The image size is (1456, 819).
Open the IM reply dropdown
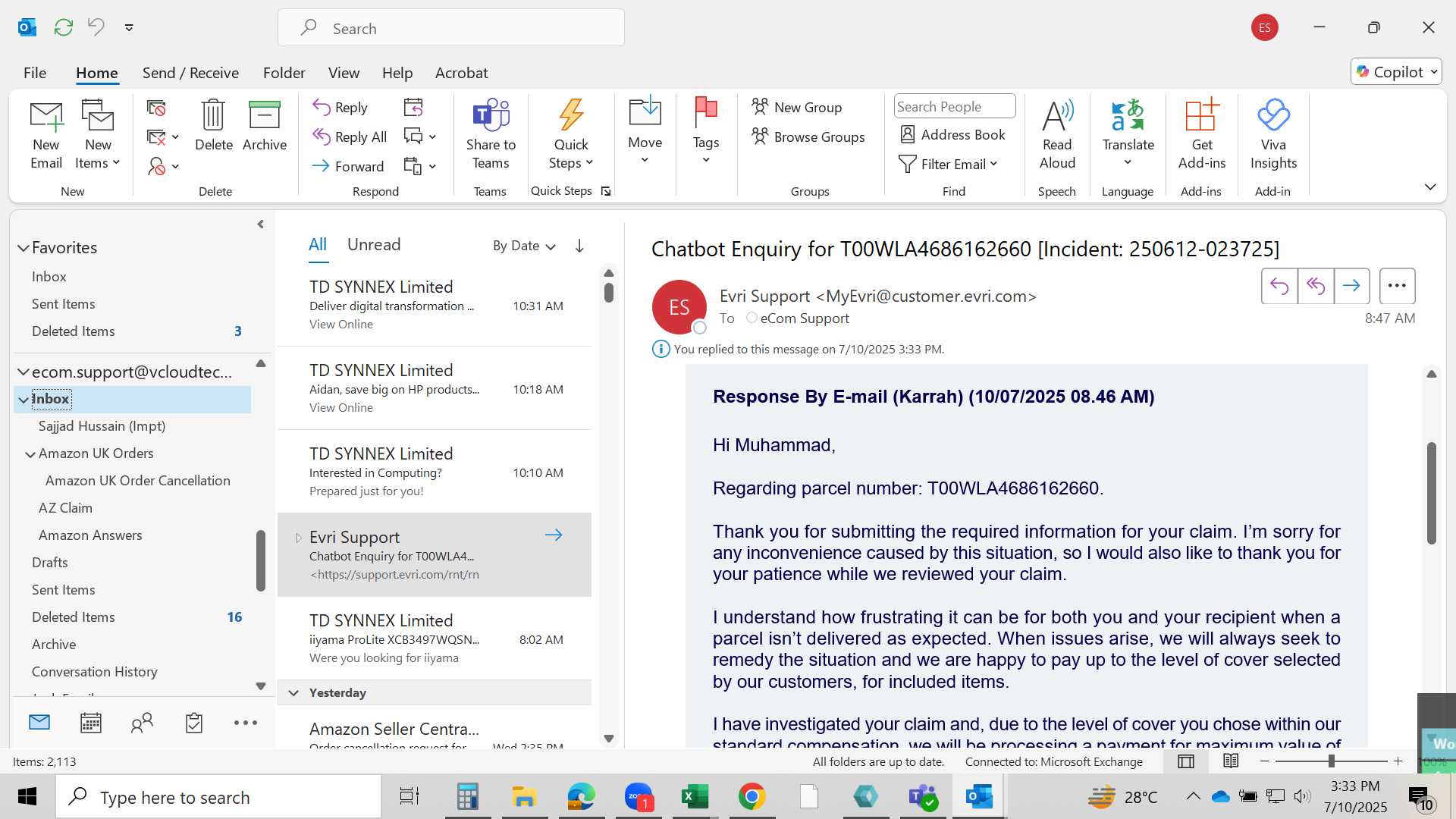coord(420,136)
